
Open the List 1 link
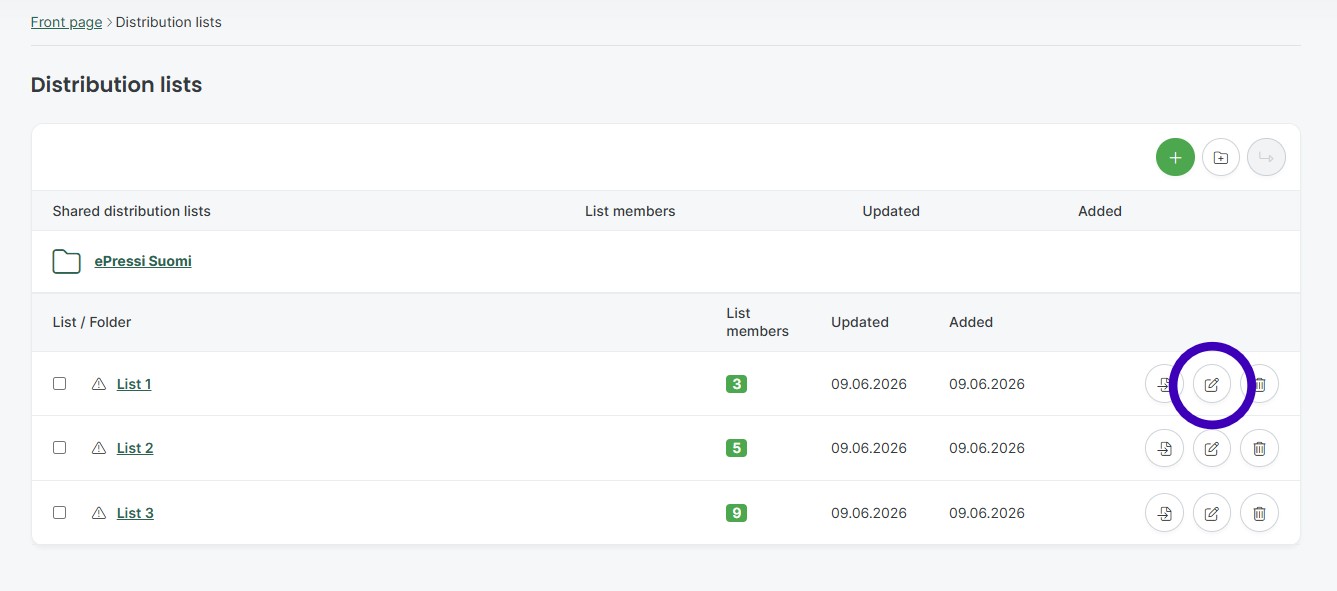tap(134, 384)
